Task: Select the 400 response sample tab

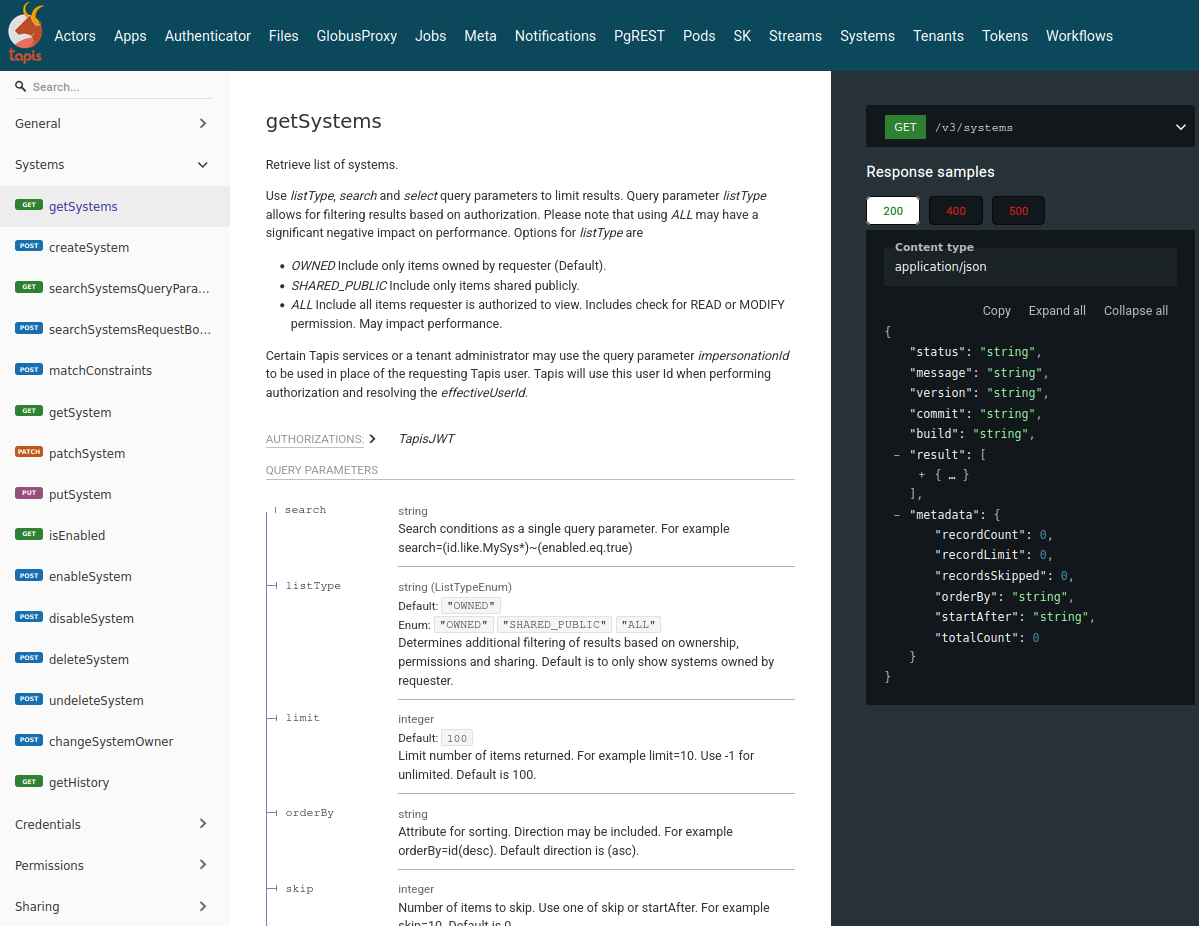Action: click(x=955, y=211)
